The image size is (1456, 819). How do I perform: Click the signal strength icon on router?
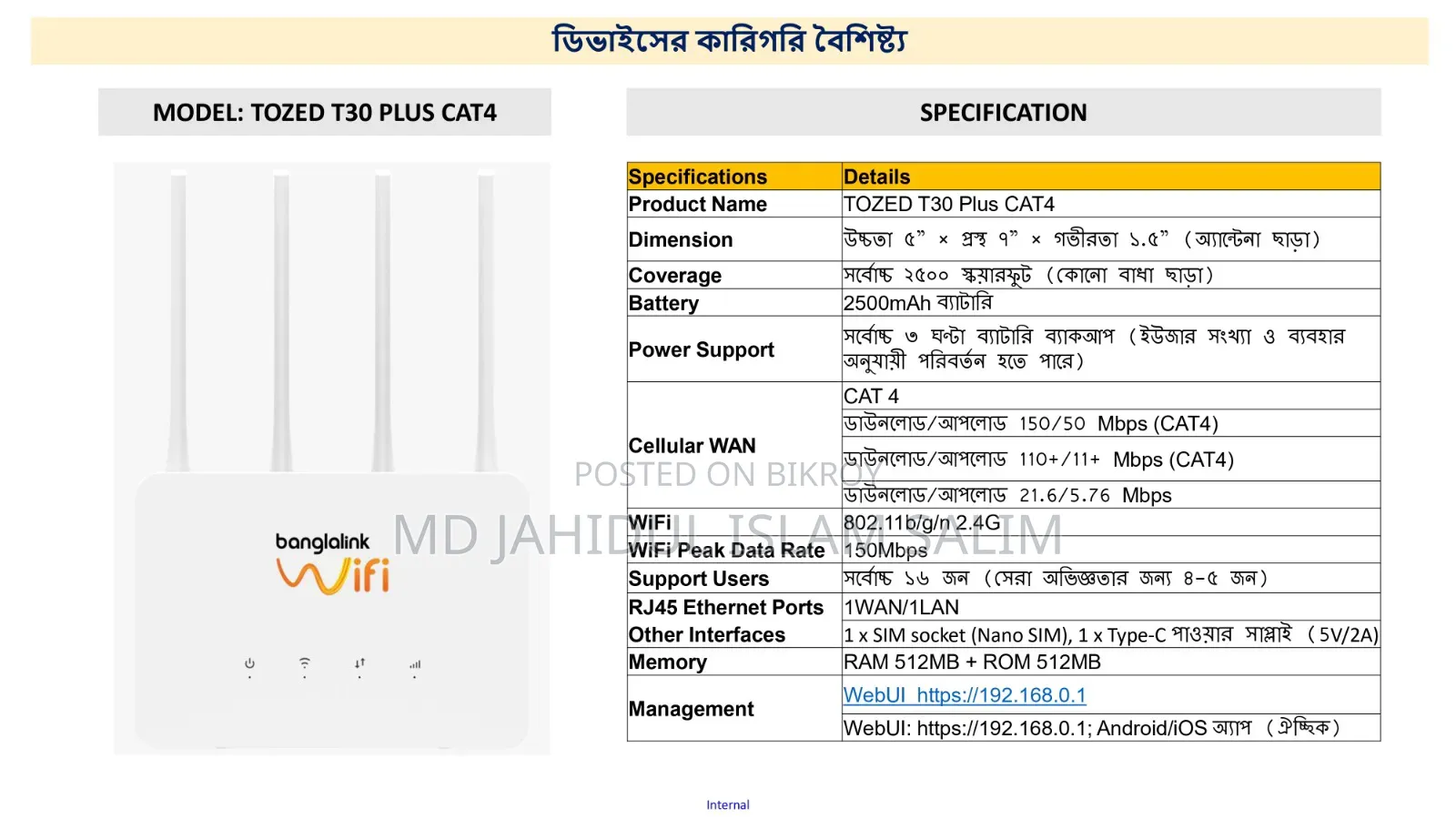[415, 664]
